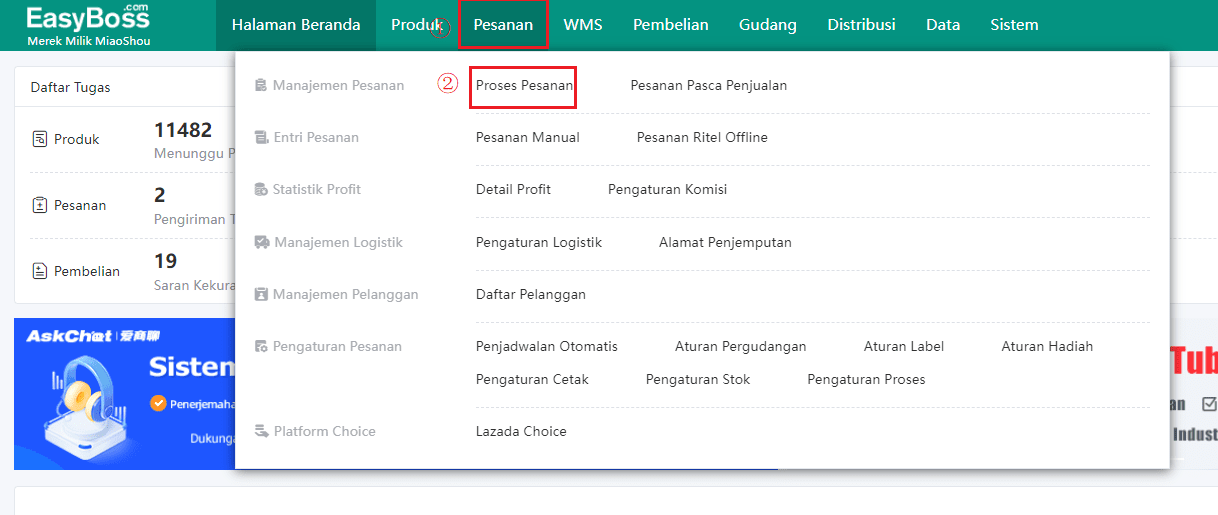The width and height of the screenshot is (1218, 515).
Task: Click the AskChat banner image
Action: [124, 394]
